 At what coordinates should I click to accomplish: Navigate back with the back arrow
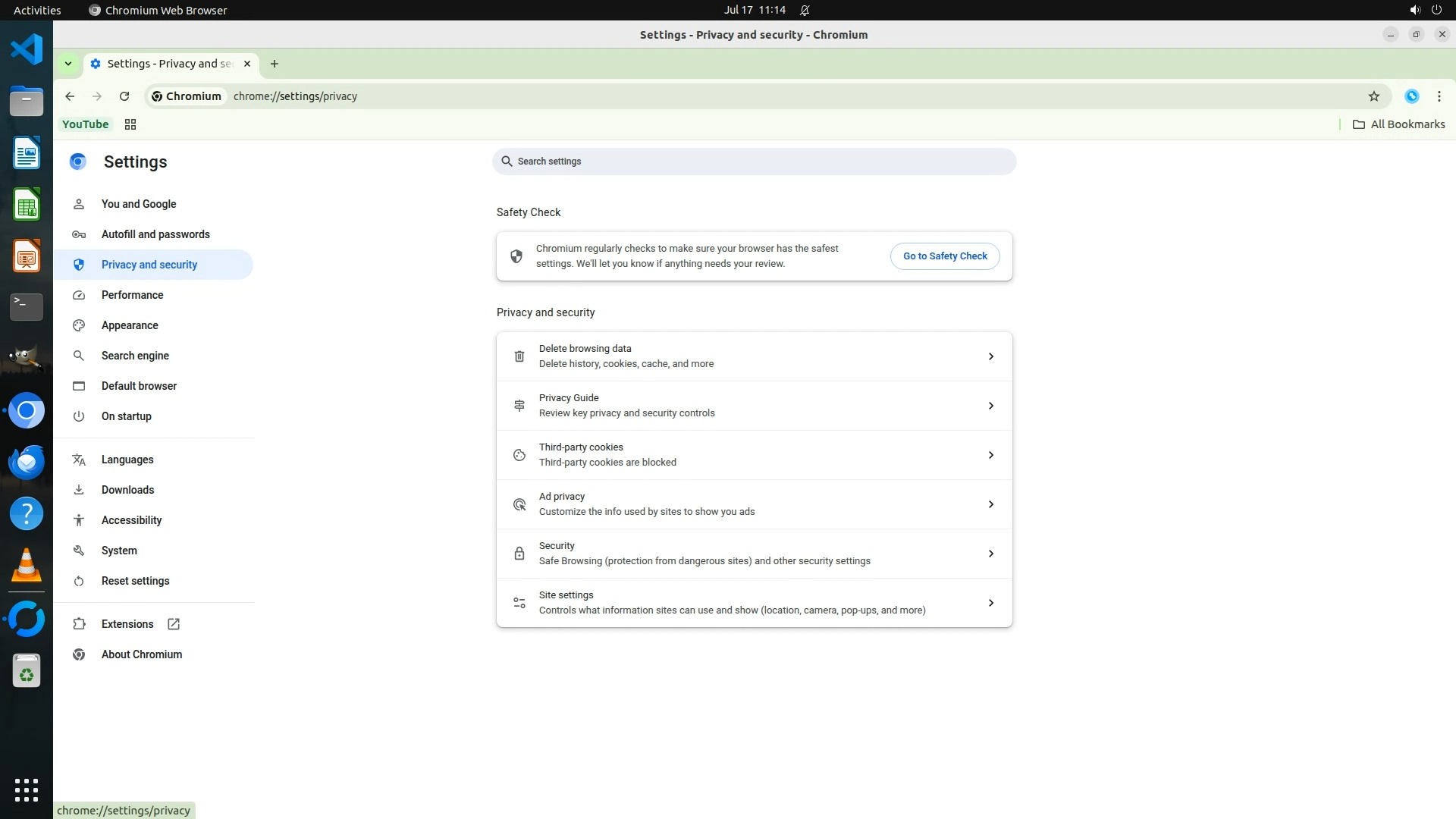point(70,96)
